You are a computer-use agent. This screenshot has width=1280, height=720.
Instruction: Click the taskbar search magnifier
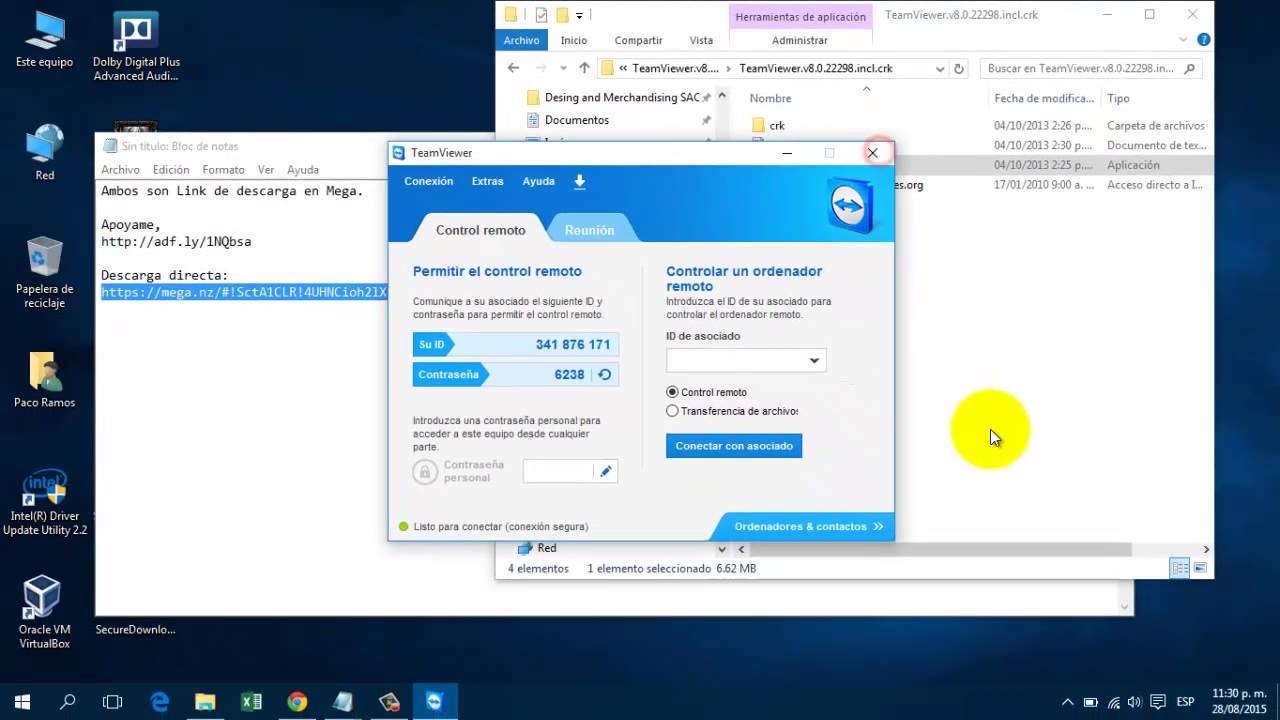point(68,702)
